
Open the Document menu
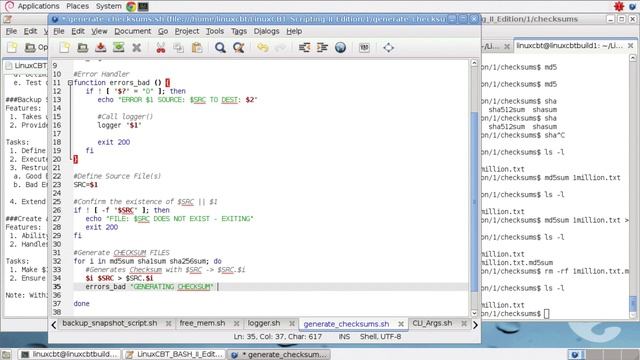132,31
